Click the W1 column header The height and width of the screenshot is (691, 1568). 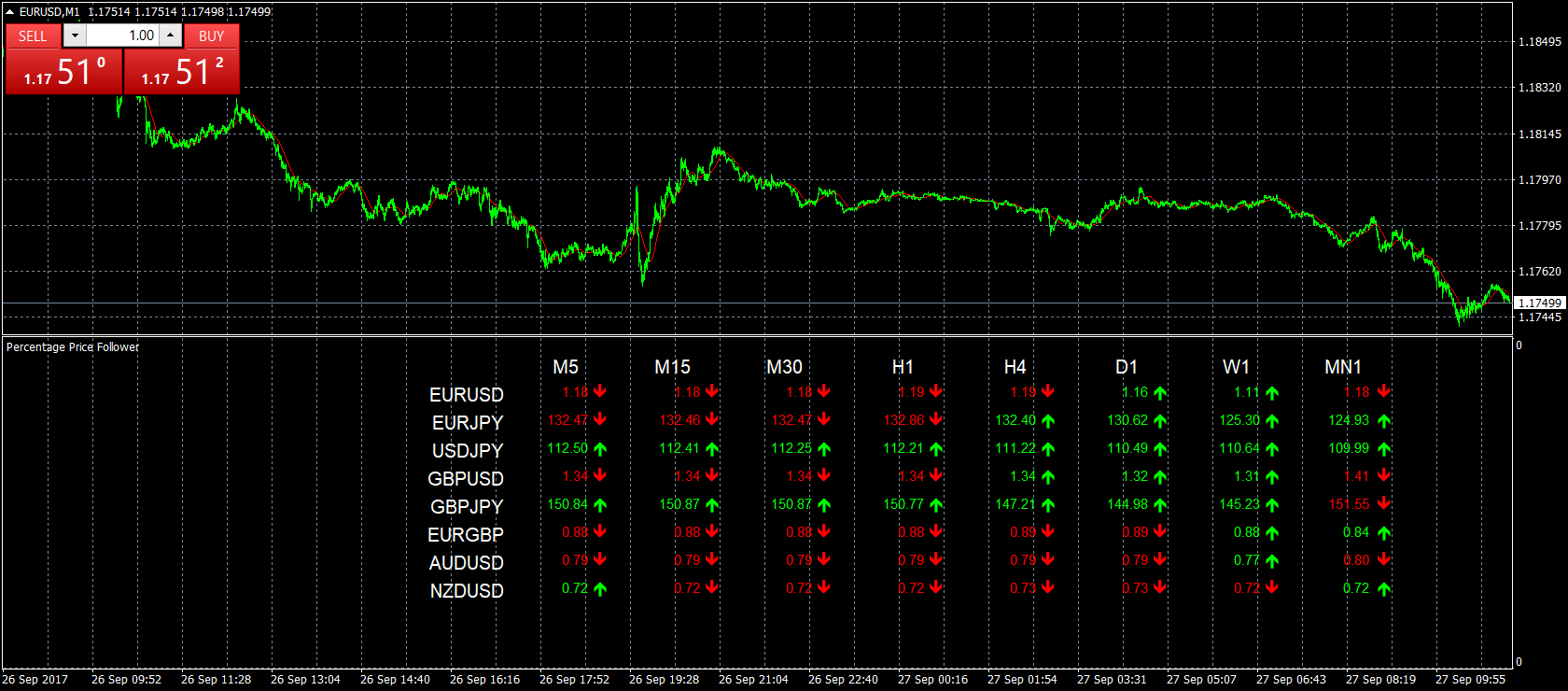pyautogui.click(x=1236, y=367)
